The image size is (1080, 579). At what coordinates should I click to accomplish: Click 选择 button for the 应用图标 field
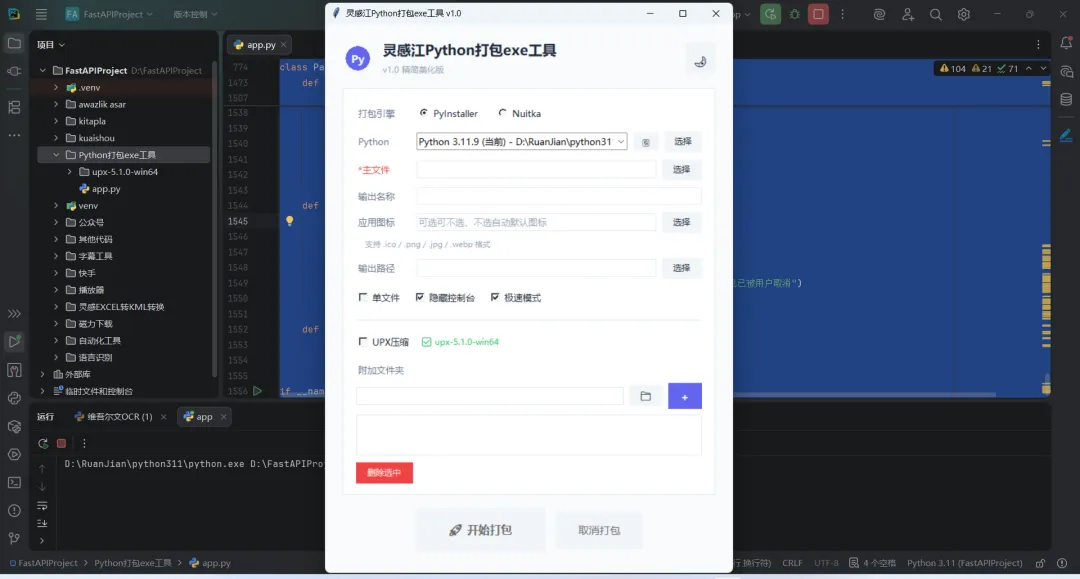click(681, 222)
